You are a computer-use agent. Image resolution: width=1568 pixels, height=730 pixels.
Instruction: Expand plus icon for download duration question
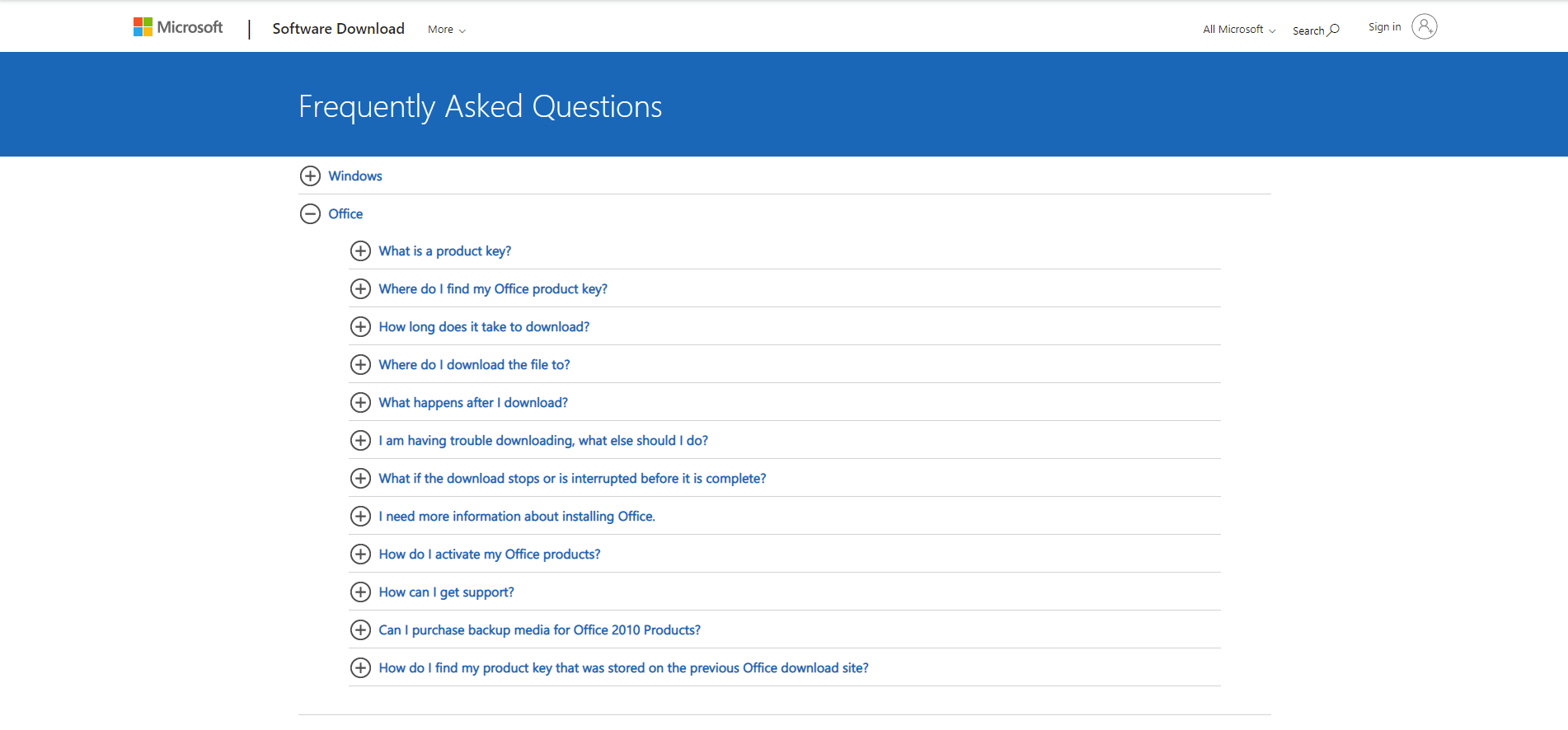tap(360, 327)
